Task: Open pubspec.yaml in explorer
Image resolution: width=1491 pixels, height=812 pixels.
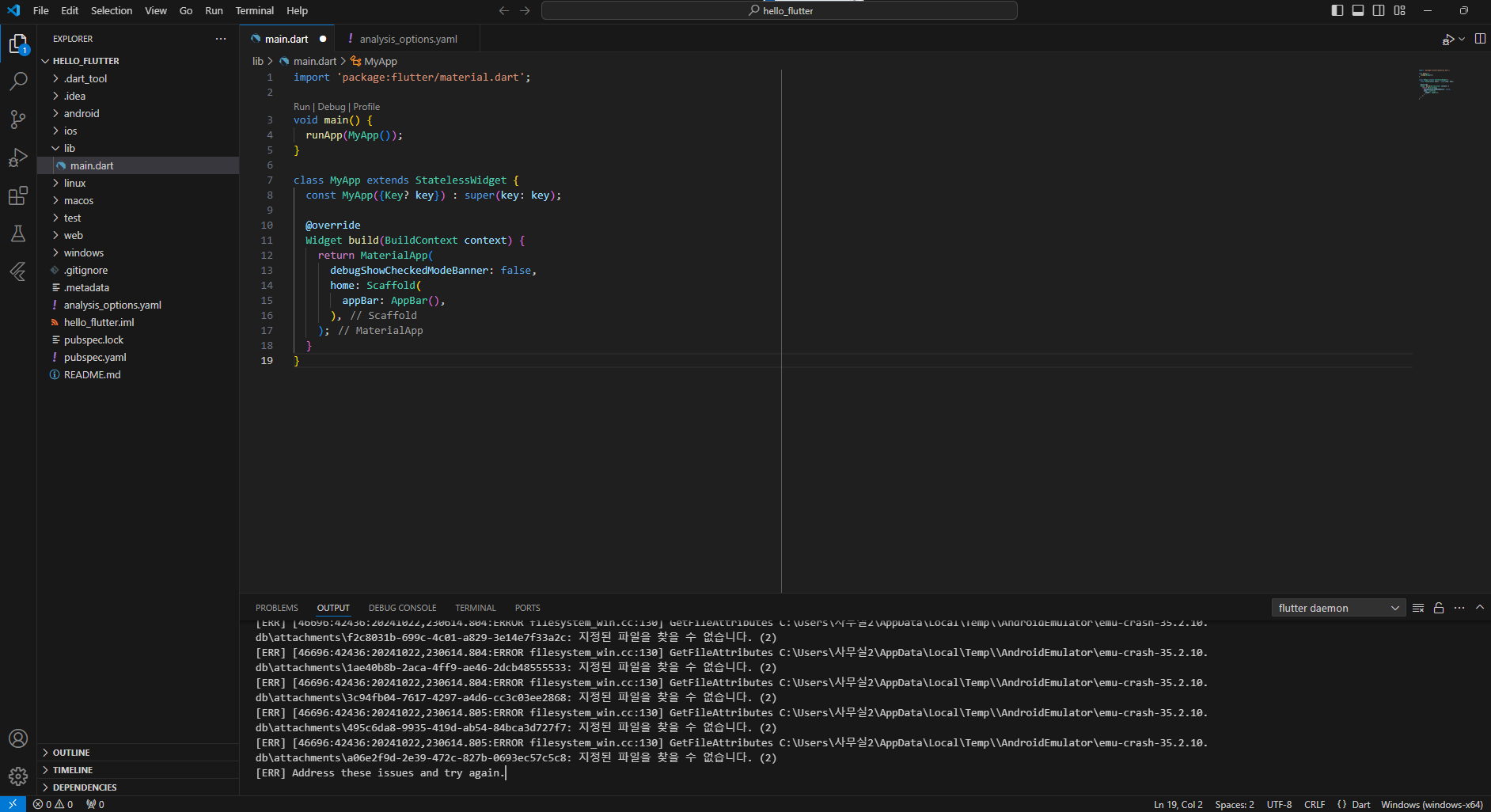Action: (x=138, y=357)
